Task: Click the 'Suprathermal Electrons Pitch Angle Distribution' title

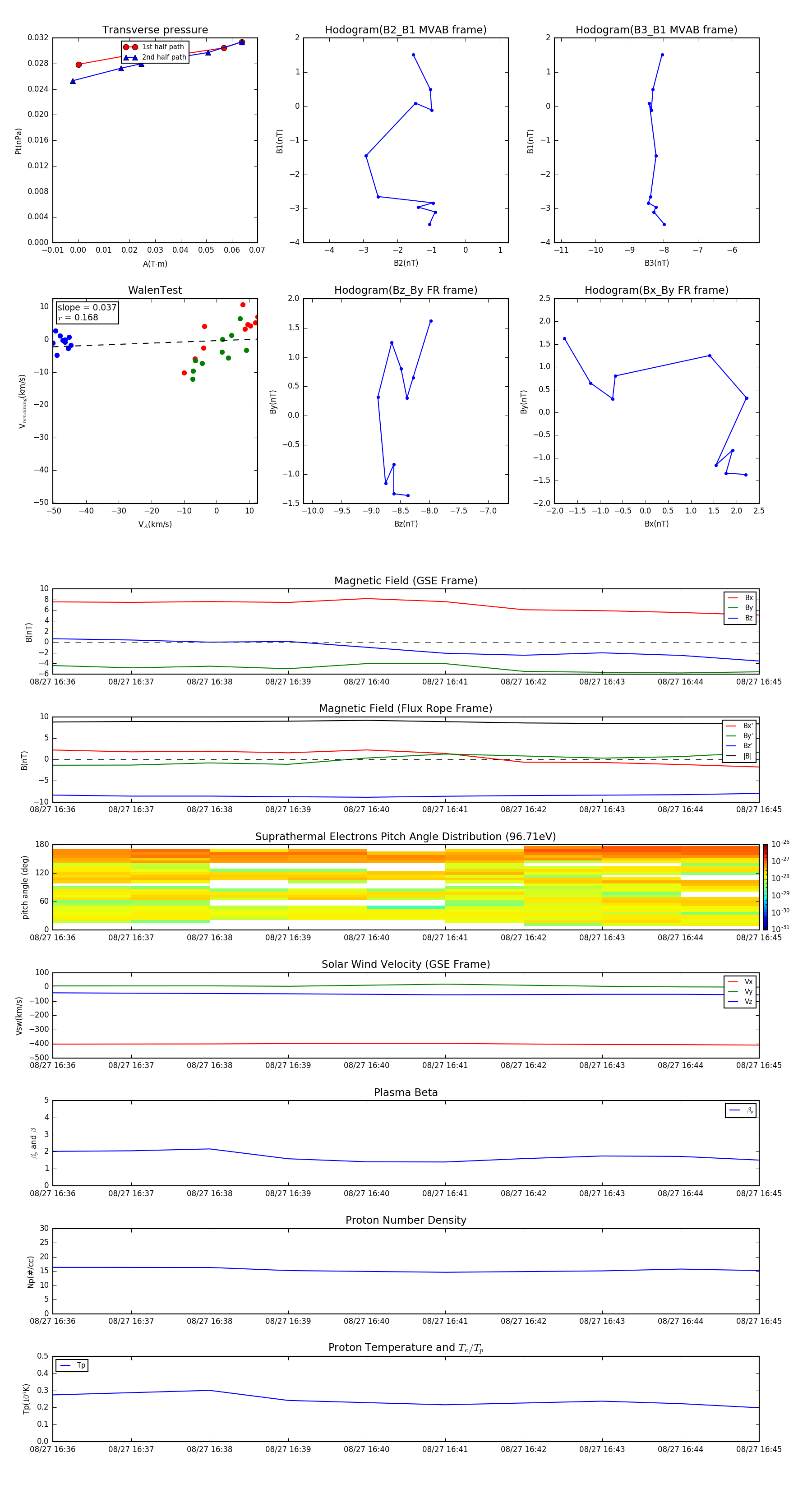Action: [406, 837]
